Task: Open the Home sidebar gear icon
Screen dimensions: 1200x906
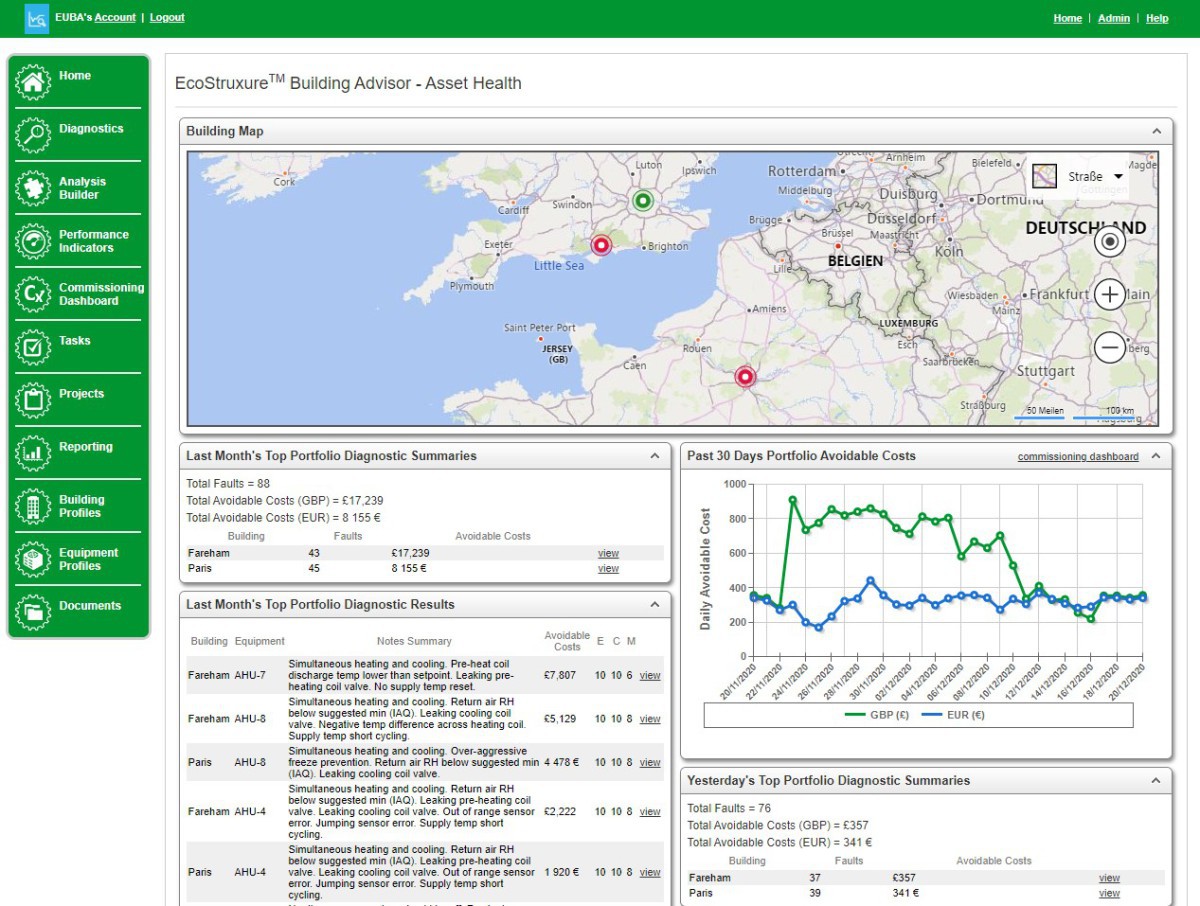Action: click(34, 82)
